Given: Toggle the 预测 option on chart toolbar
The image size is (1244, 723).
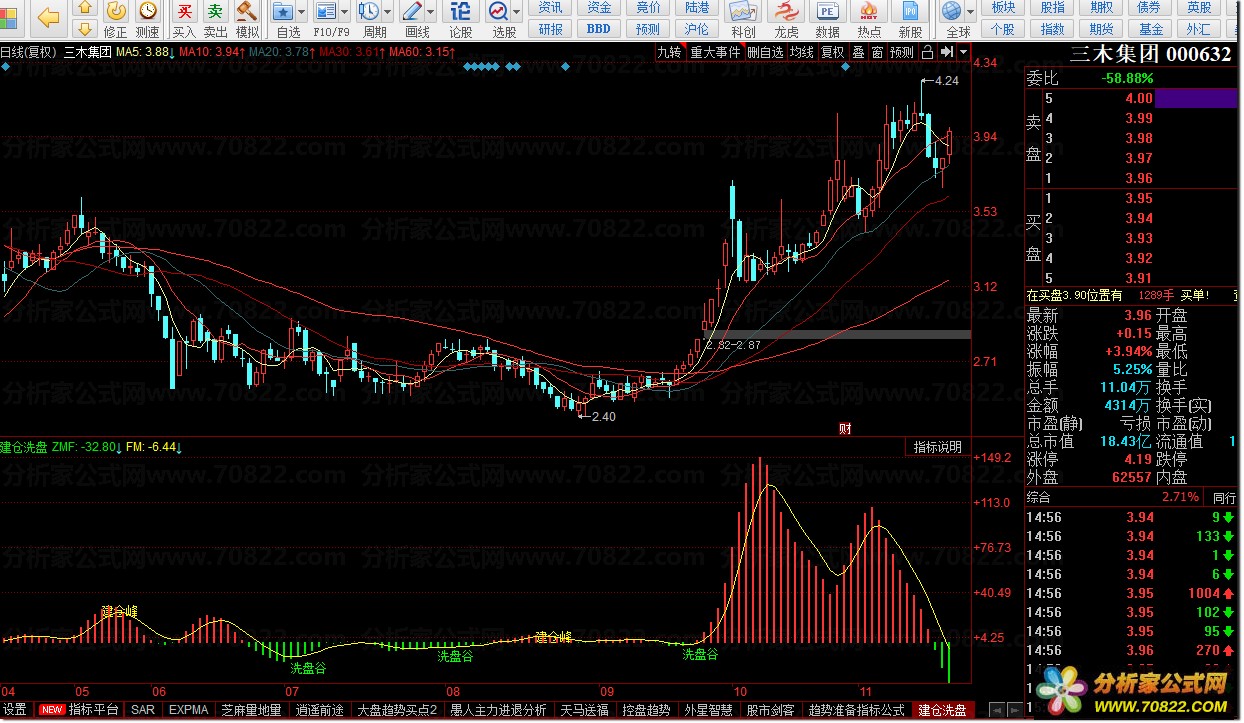Looking at the screenshot, I should (x=902, y=52).
